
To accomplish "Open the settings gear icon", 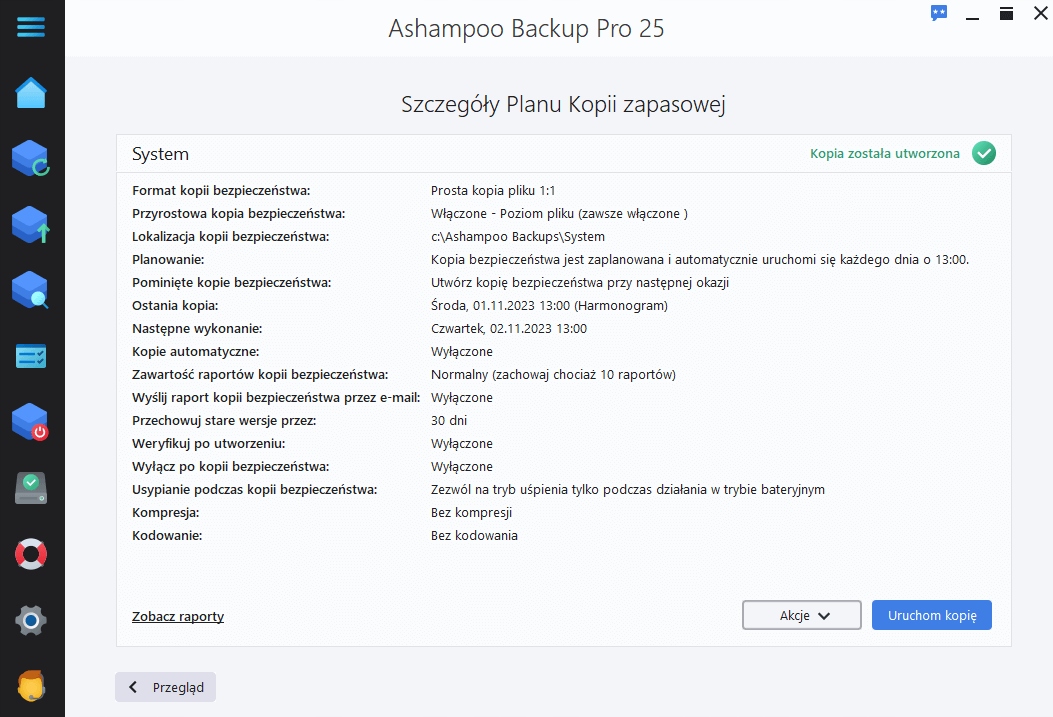I will pos(31,620).
